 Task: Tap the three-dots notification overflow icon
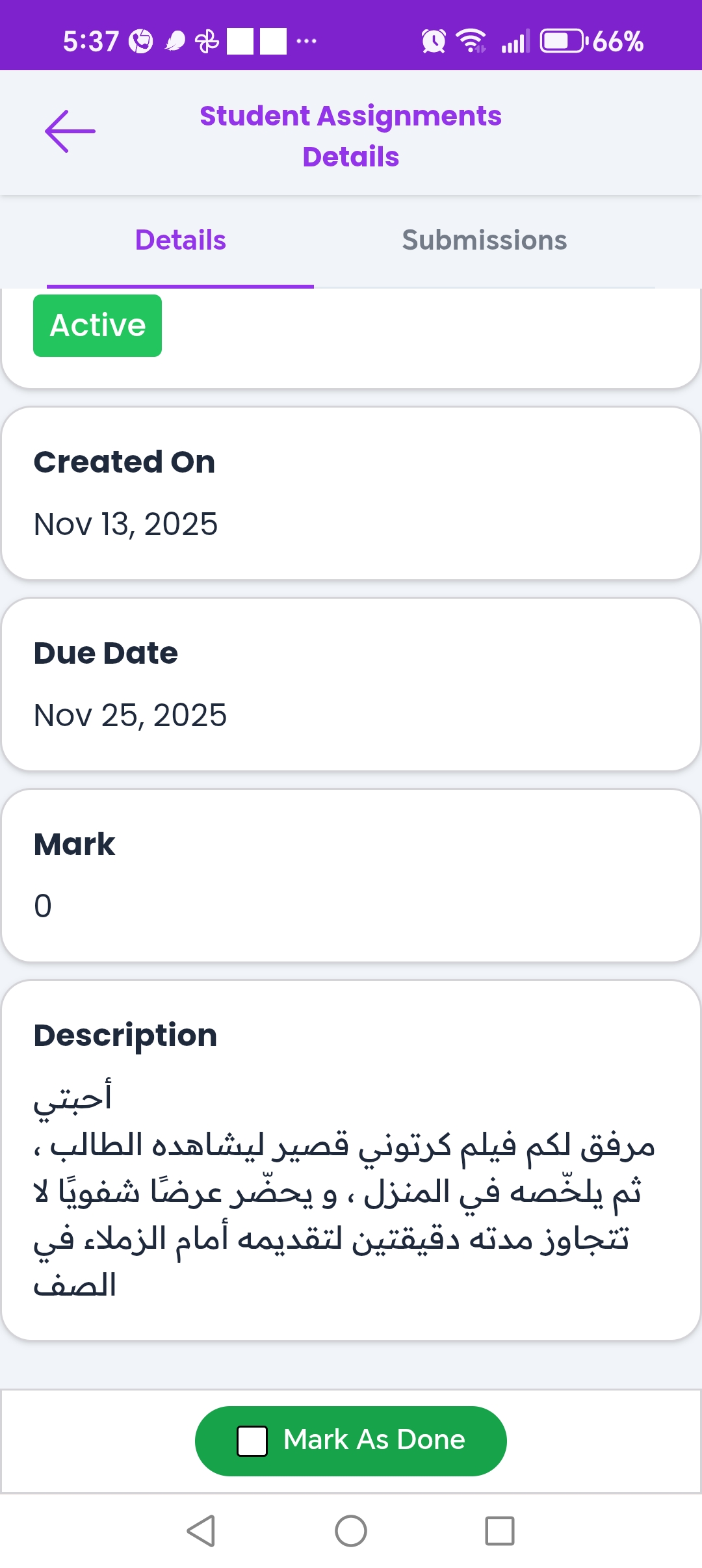pos(306,42)
